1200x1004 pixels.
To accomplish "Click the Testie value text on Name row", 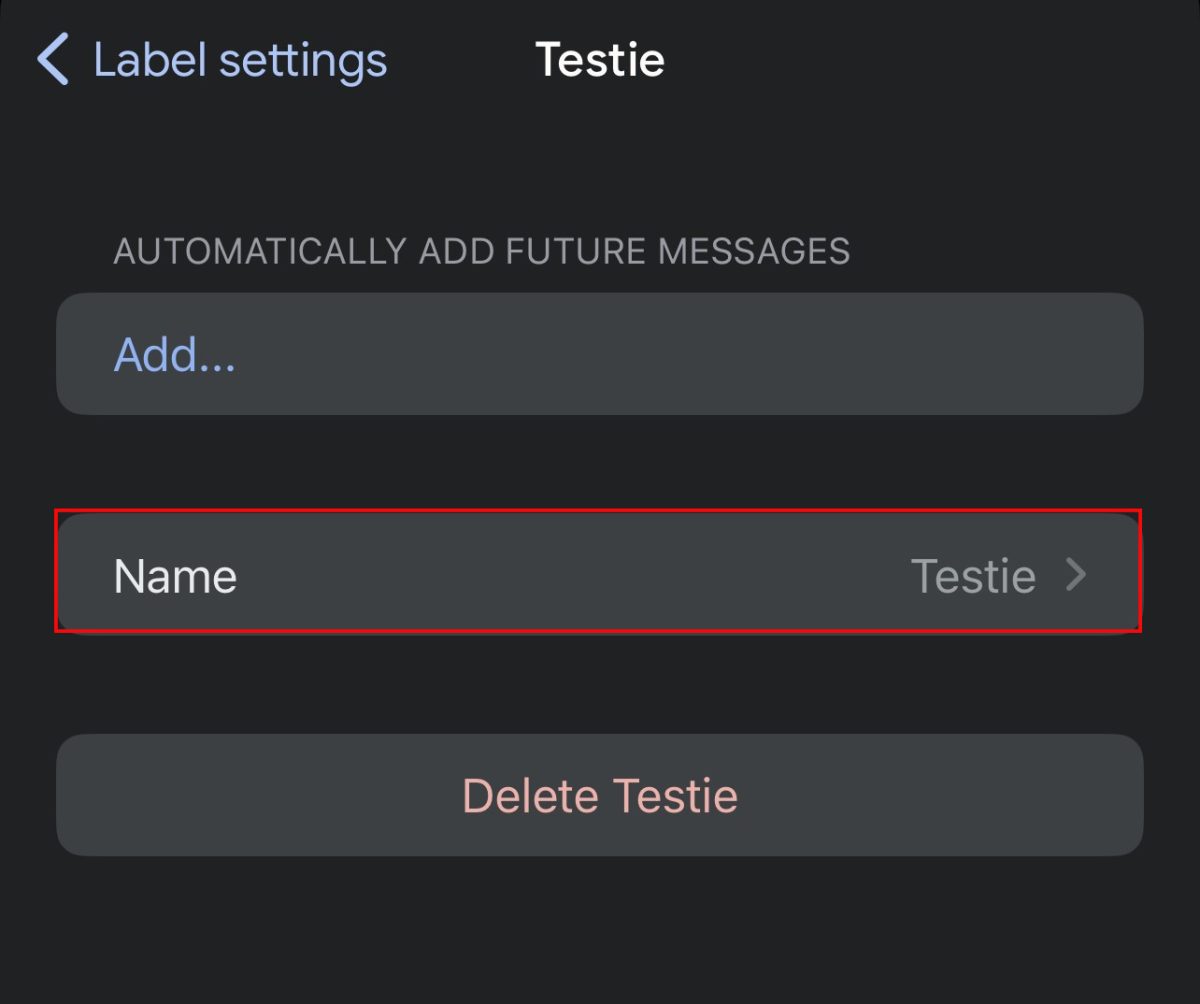I will point(971,574).
